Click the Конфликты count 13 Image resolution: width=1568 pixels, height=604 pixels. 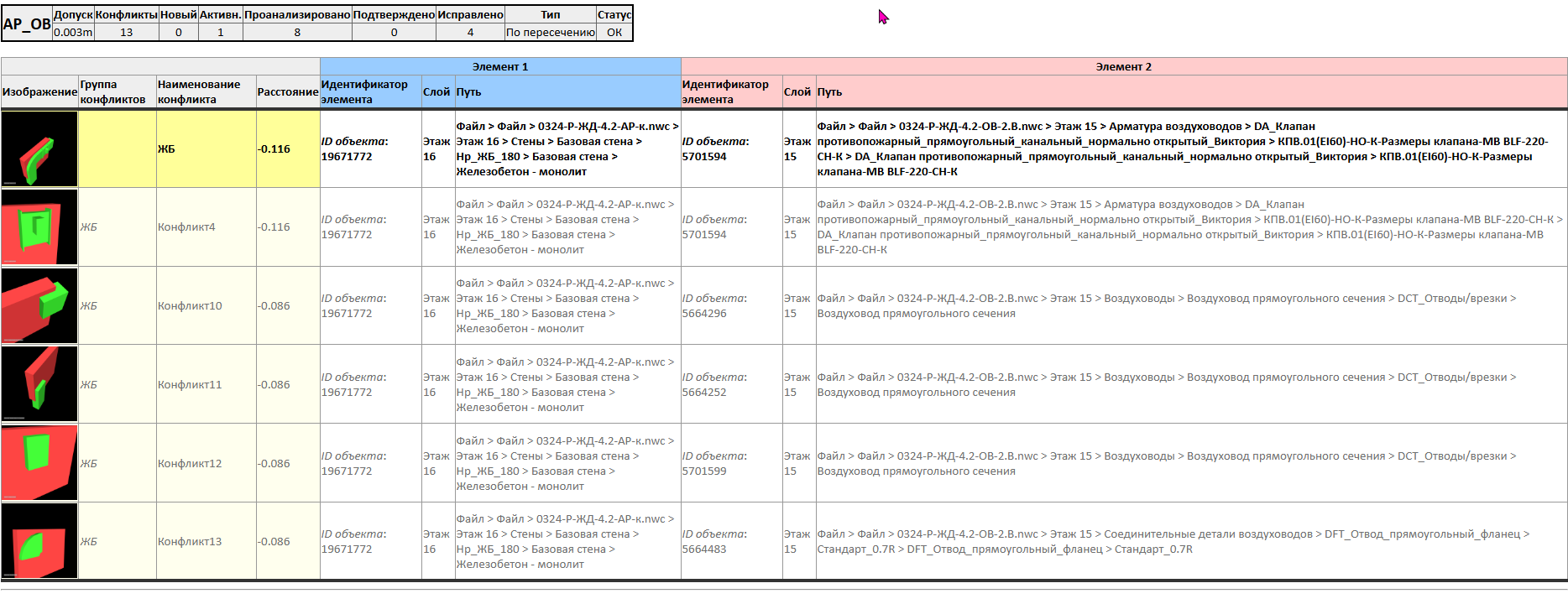(126, 32)
